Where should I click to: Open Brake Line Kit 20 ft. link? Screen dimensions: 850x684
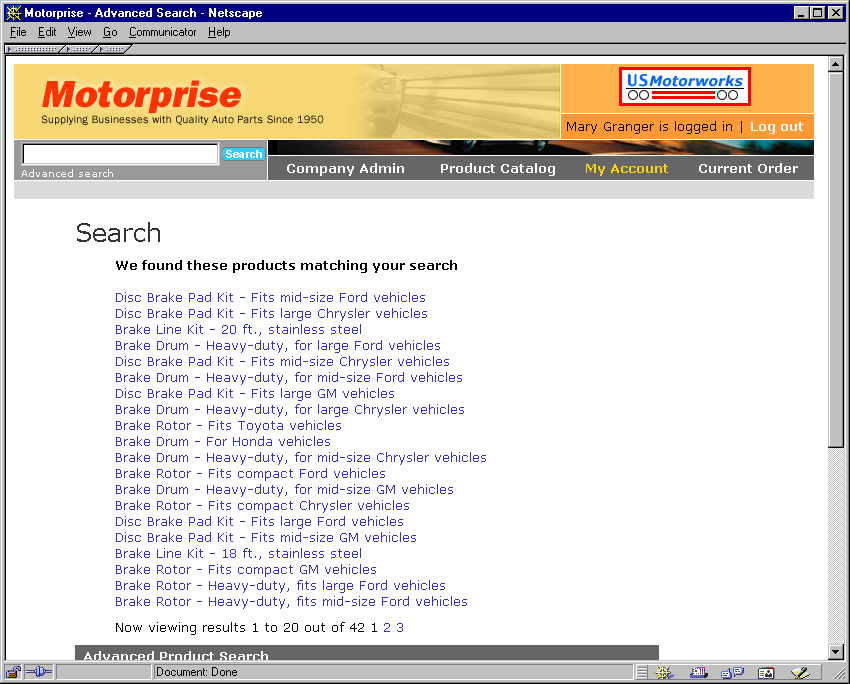(239, 330)
